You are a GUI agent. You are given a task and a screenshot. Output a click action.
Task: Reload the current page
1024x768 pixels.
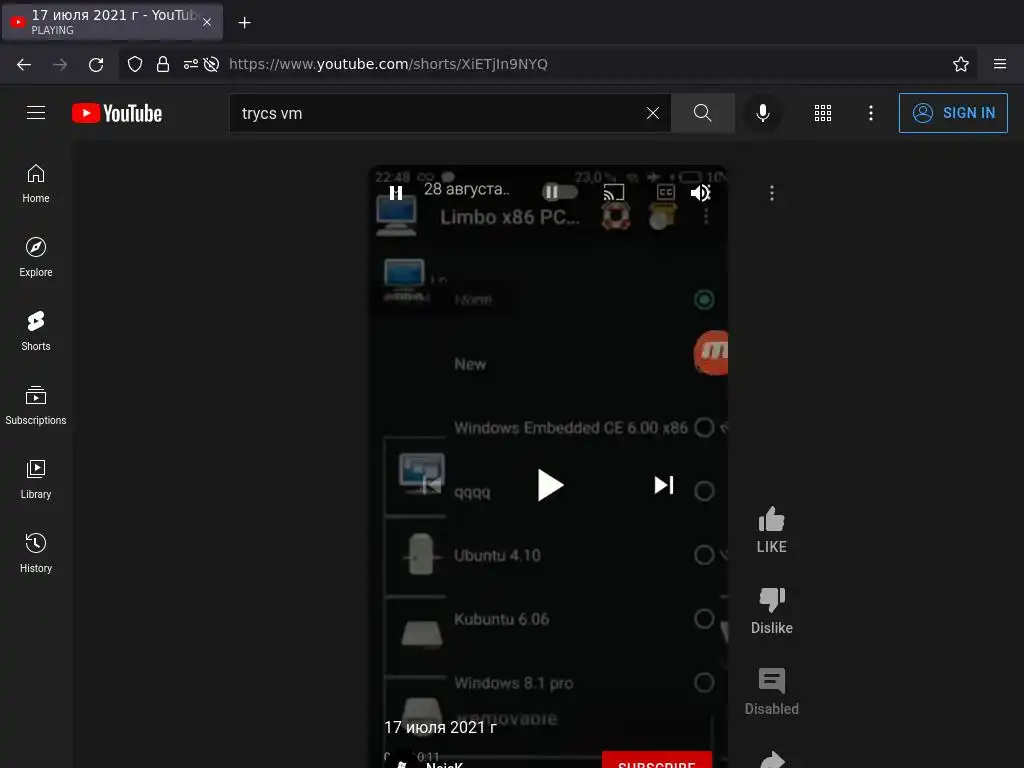tap(96, 64)
